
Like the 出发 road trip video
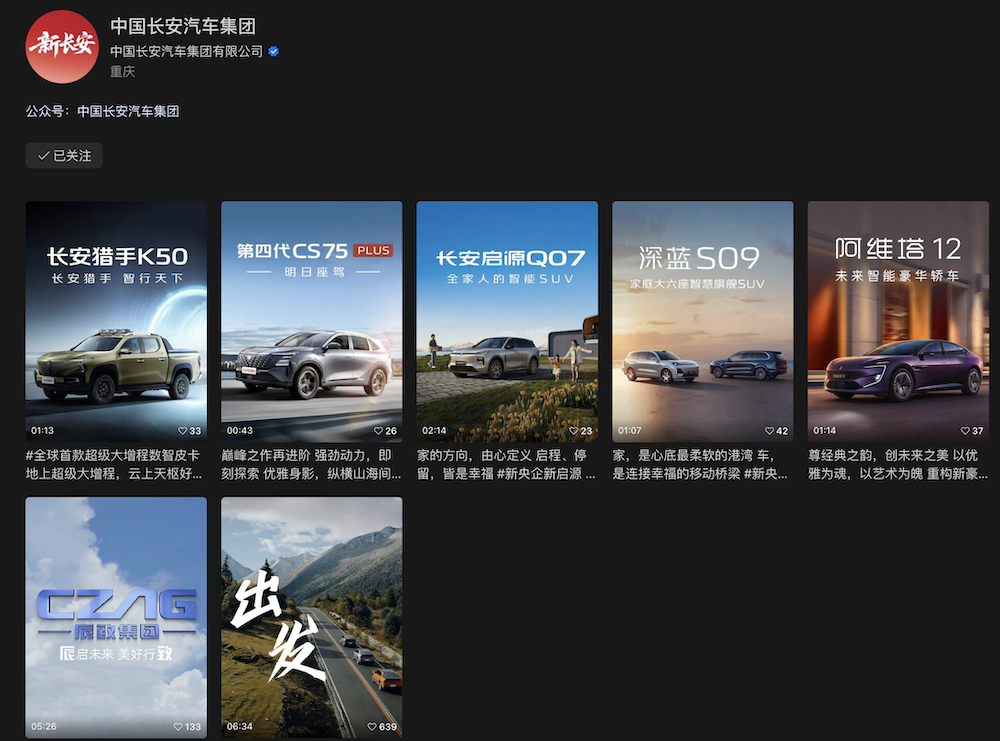point(374,727)
